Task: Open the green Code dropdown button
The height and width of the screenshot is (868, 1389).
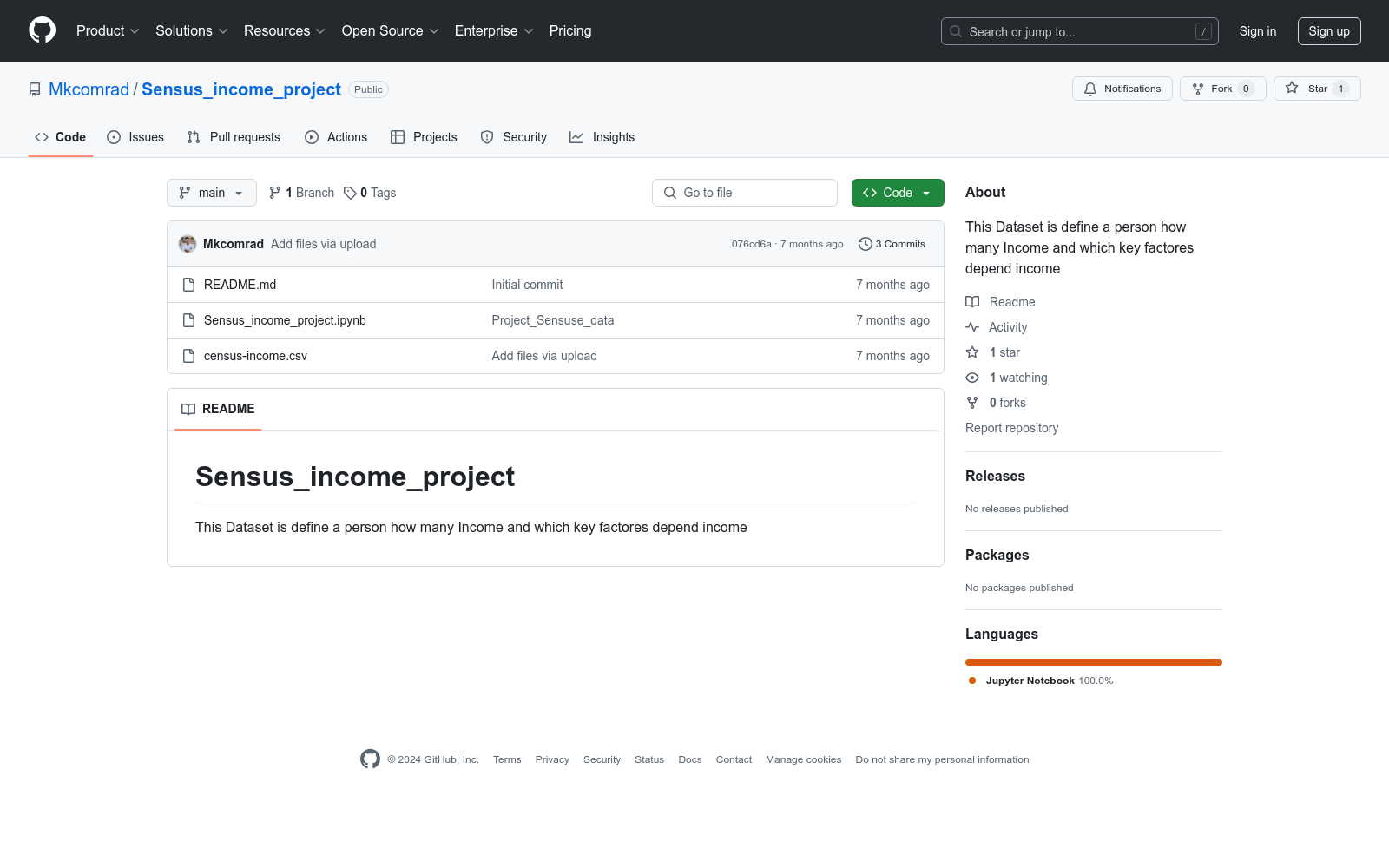Action: [x=898, y=193]
